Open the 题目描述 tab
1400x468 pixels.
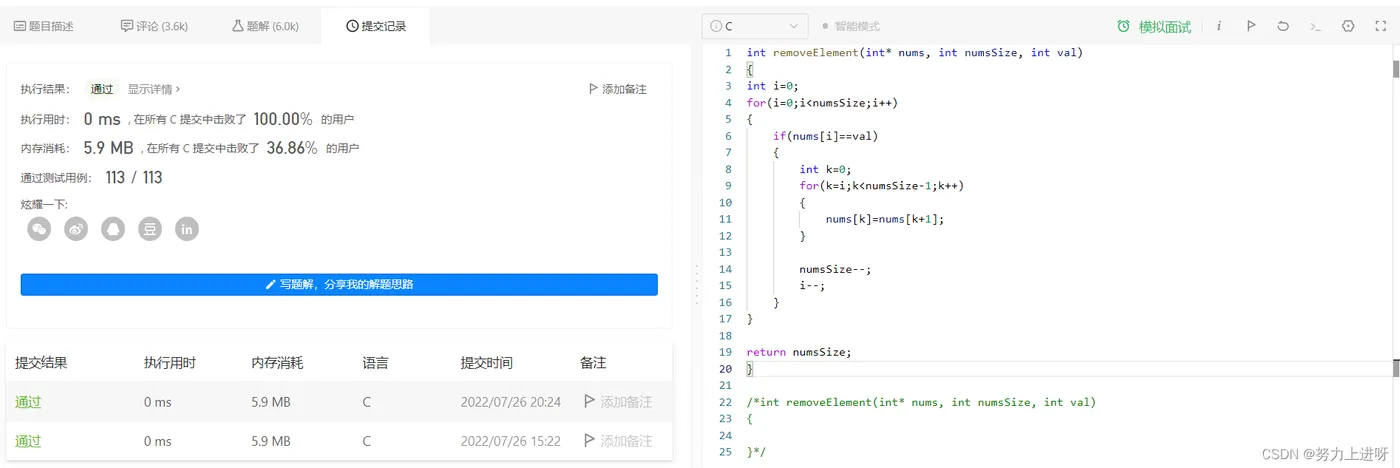tap(43, 26)
